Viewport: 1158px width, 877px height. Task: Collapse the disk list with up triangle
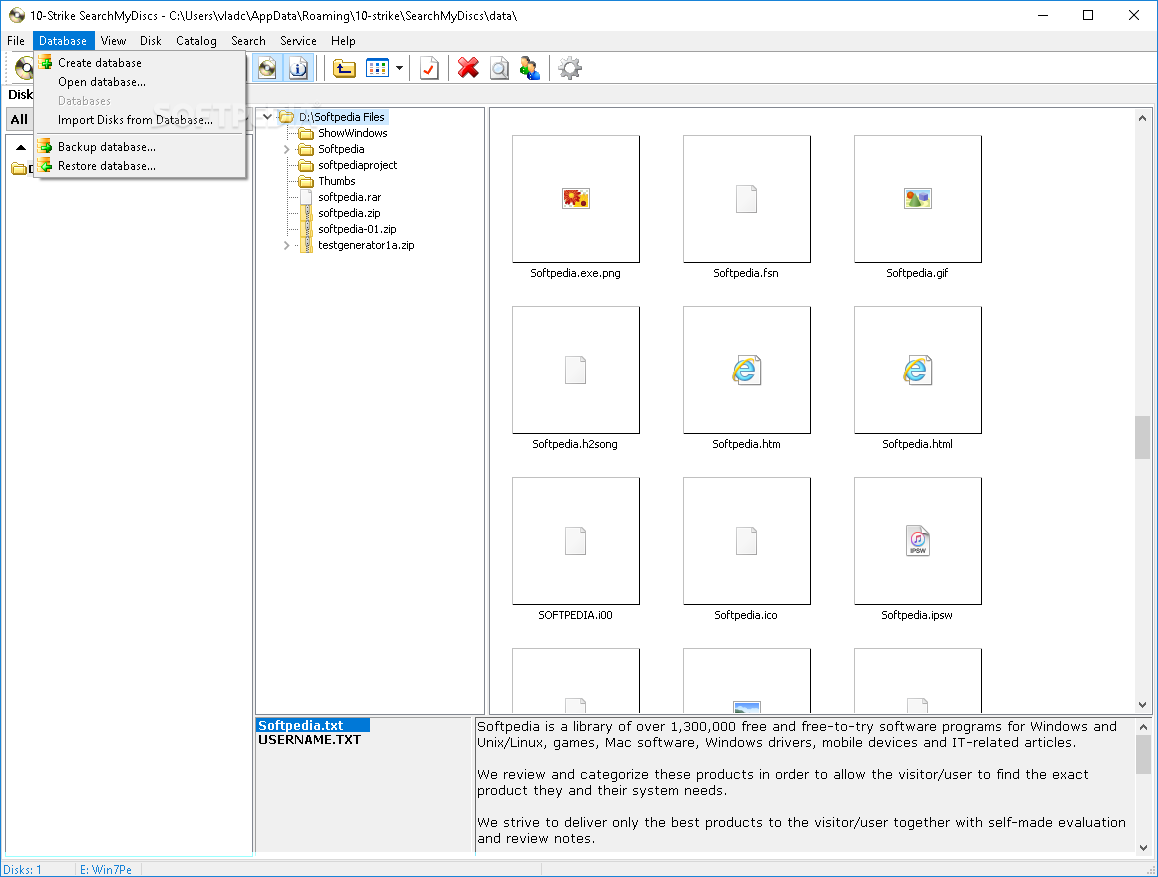coord(21,148)
